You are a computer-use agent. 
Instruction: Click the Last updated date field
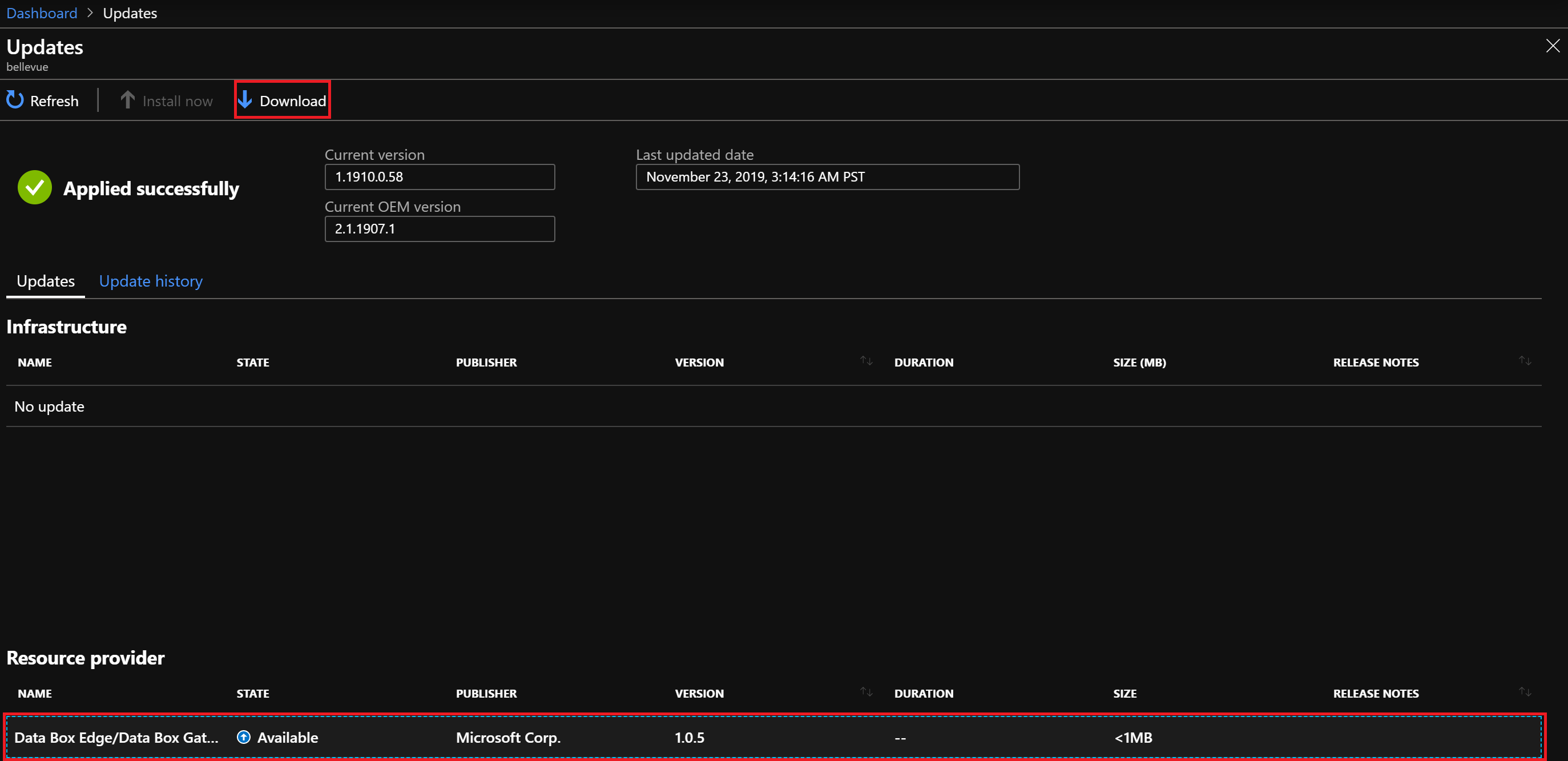pos(828,177)
